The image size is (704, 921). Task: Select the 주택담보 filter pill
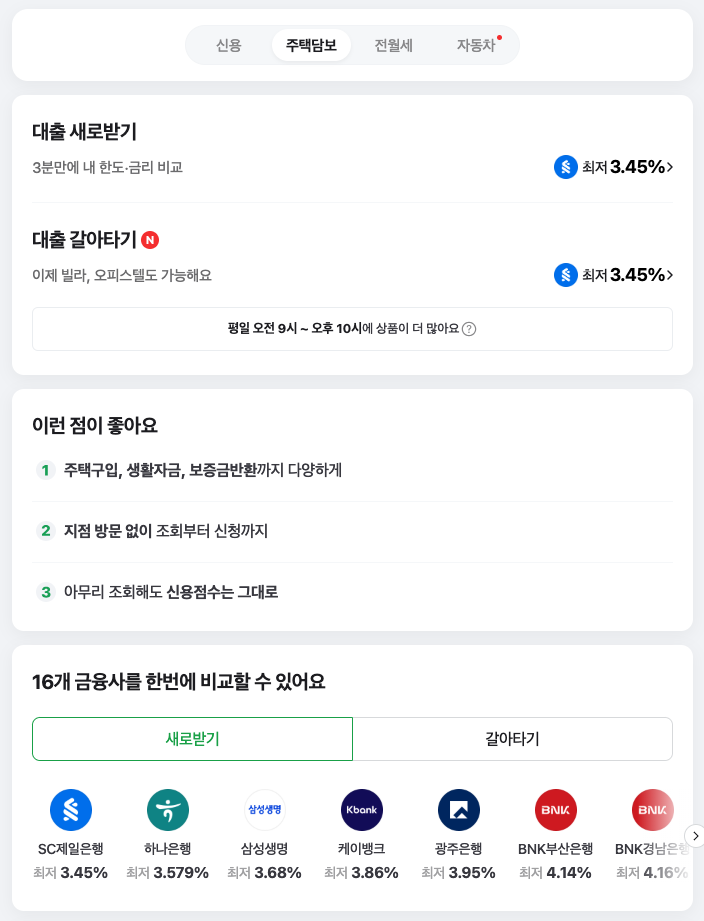click(311, 44)
